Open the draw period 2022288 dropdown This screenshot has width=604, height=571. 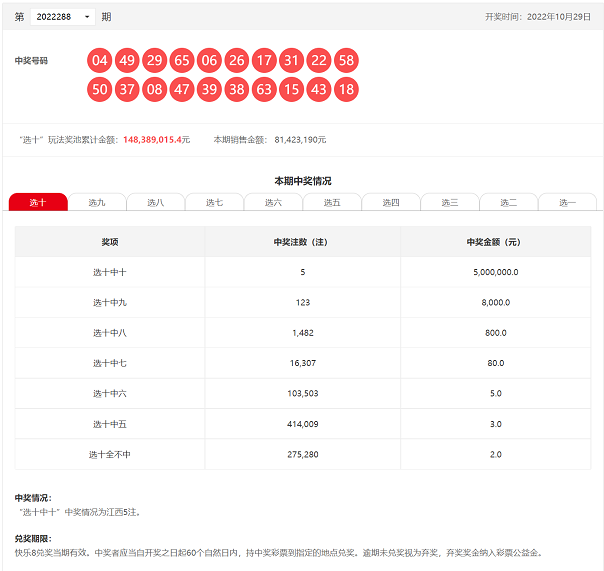pos(63,17)
